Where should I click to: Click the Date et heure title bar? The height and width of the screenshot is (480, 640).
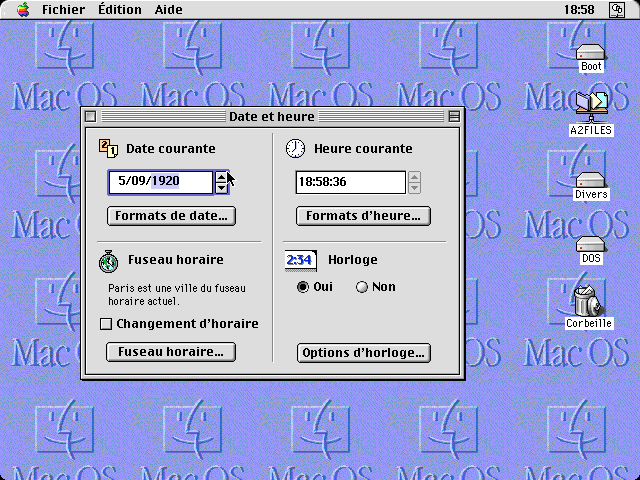pos(272,117)
